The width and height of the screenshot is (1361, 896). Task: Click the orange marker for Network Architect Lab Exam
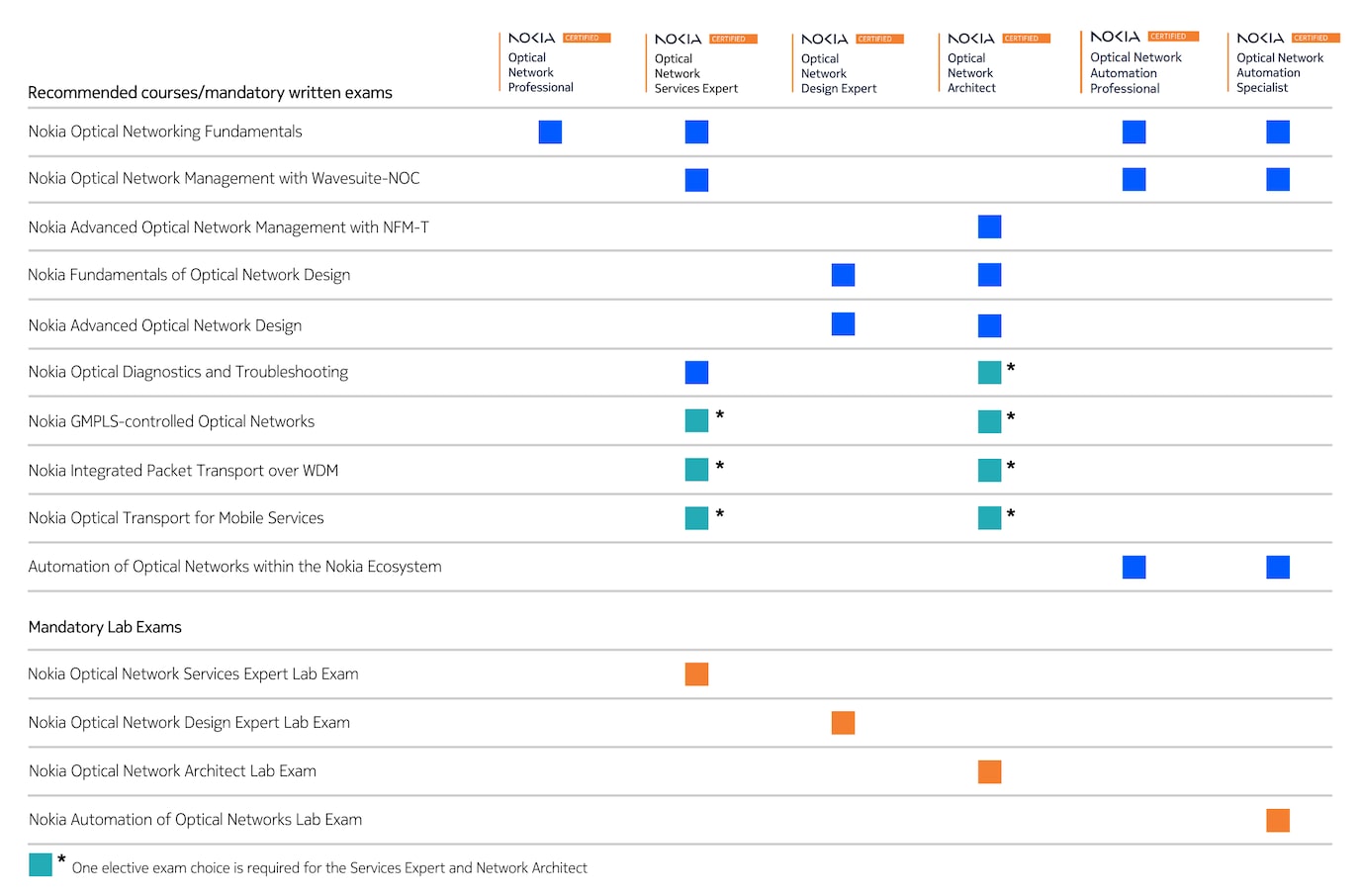pos(989,771)
